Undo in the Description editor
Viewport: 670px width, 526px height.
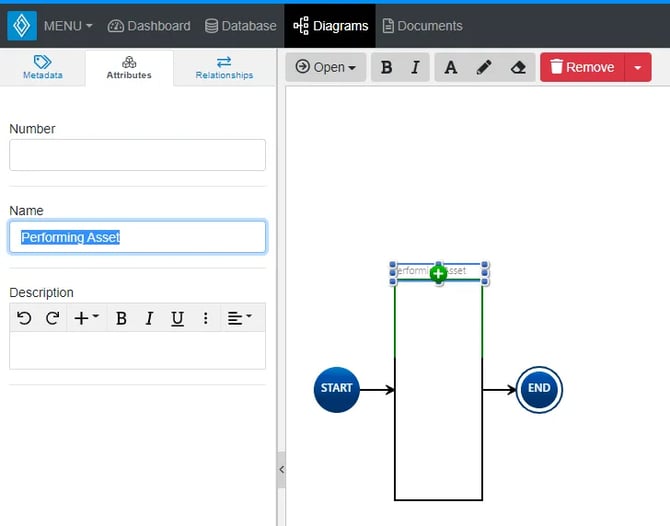click(x=24, y=318)
